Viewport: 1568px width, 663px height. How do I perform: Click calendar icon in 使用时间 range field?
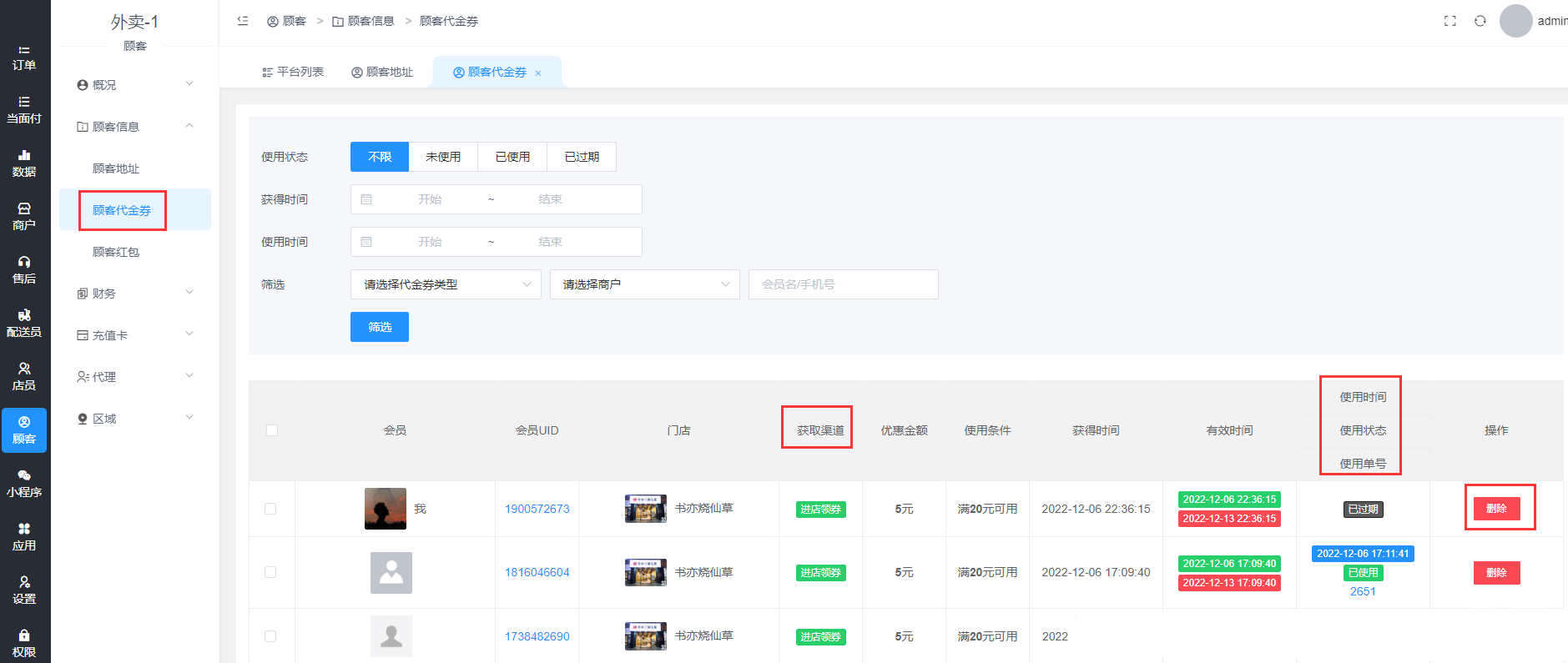366,242
